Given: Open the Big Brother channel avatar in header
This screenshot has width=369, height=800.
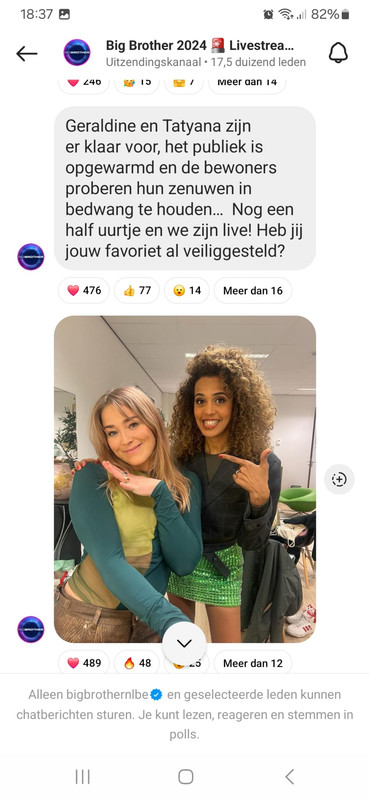Looking at the screenshot, I should [x=77, y=53].
